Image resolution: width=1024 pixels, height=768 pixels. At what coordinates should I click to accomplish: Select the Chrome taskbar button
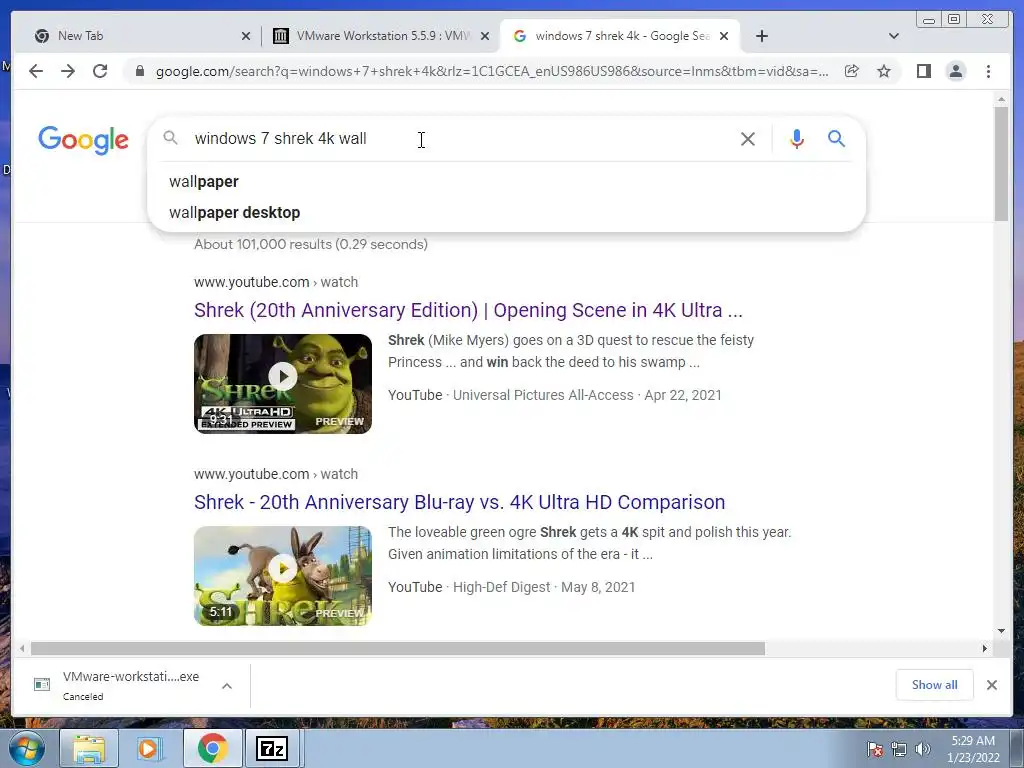(212, 748)
